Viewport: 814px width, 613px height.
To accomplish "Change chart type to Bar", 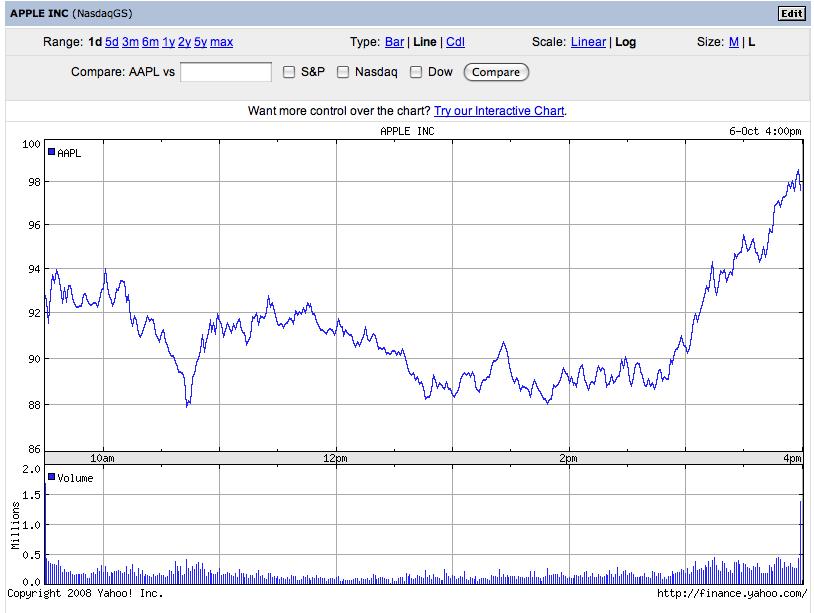I will 395,42.
